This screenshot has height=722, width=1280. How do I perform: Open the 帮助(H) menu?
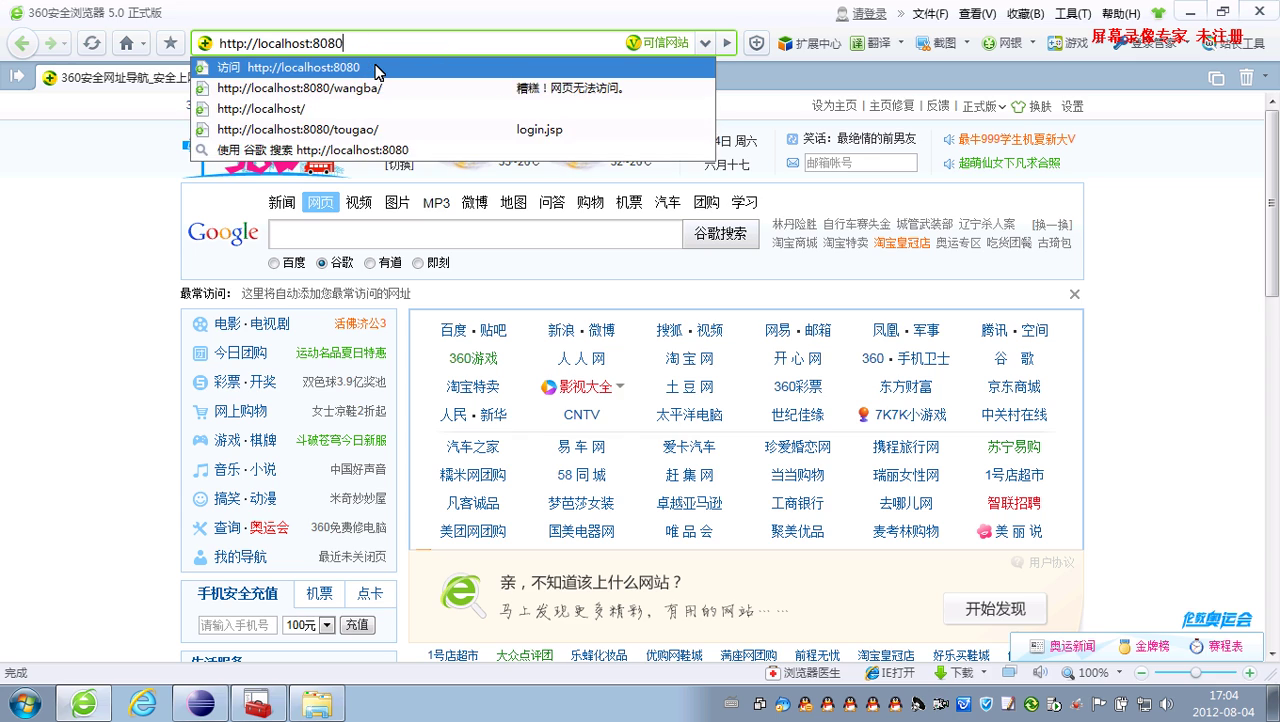point(1120,13)
